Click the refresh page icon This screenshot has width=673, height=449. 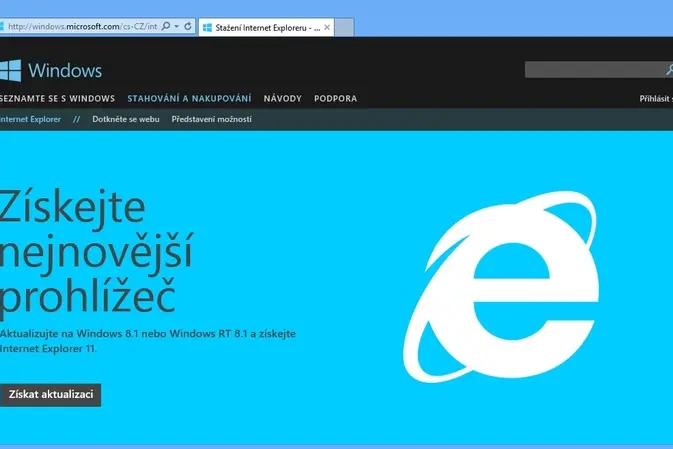point(188,27)
